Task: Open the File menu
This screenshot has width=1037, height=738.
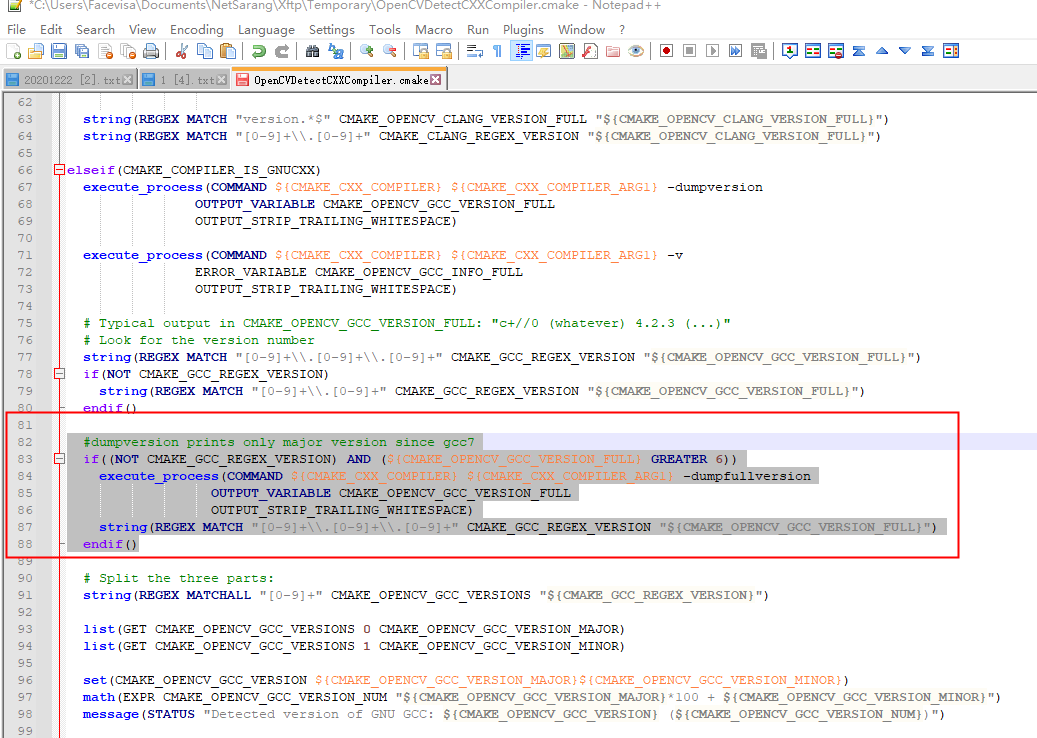Action: coord(17,30)
